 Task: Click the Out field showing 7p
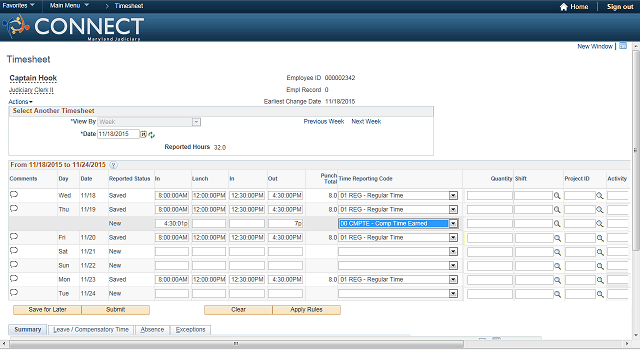pyautogui.click(x=285, y=224)
